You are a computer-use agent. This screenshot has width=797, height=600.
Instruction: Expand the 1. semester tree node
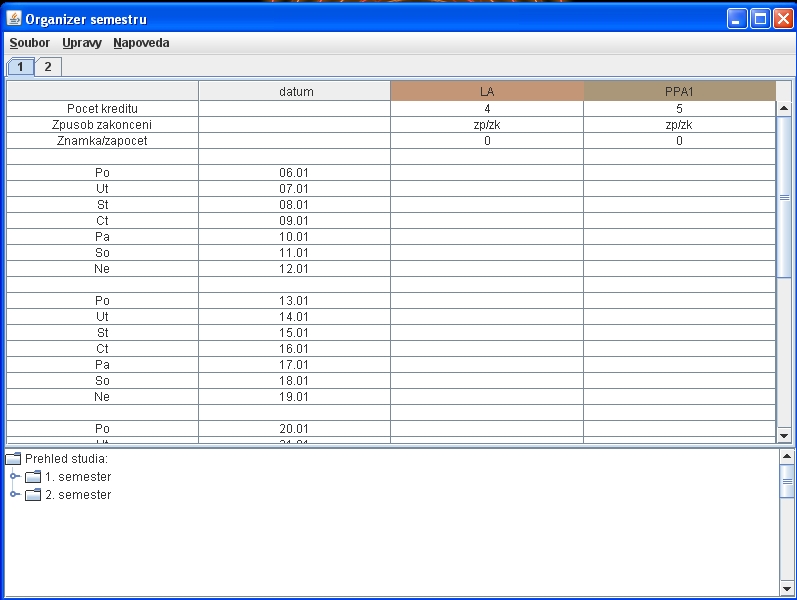click(15, 477)
